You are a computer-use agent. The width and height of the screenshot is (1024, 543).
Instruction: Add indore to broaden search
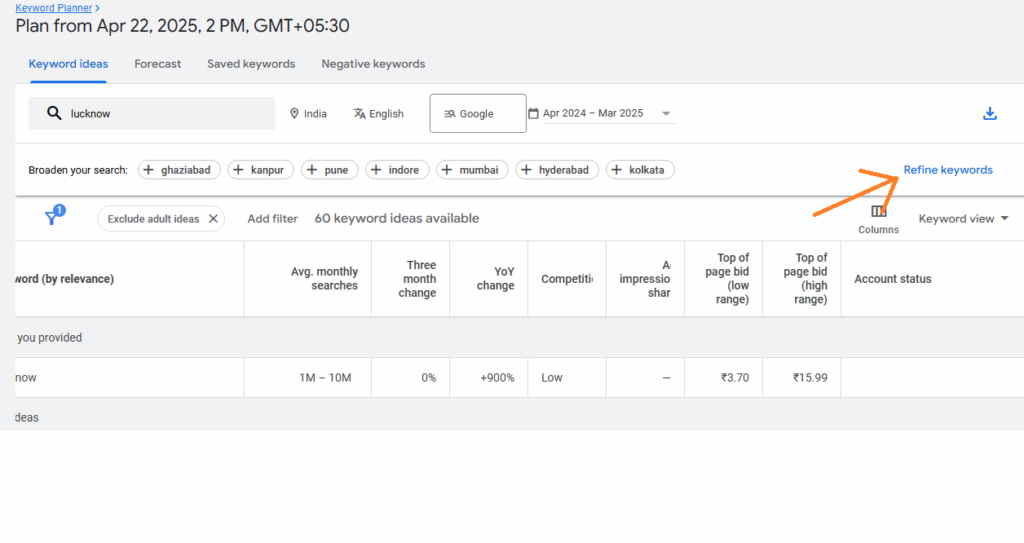click(397, 170)
